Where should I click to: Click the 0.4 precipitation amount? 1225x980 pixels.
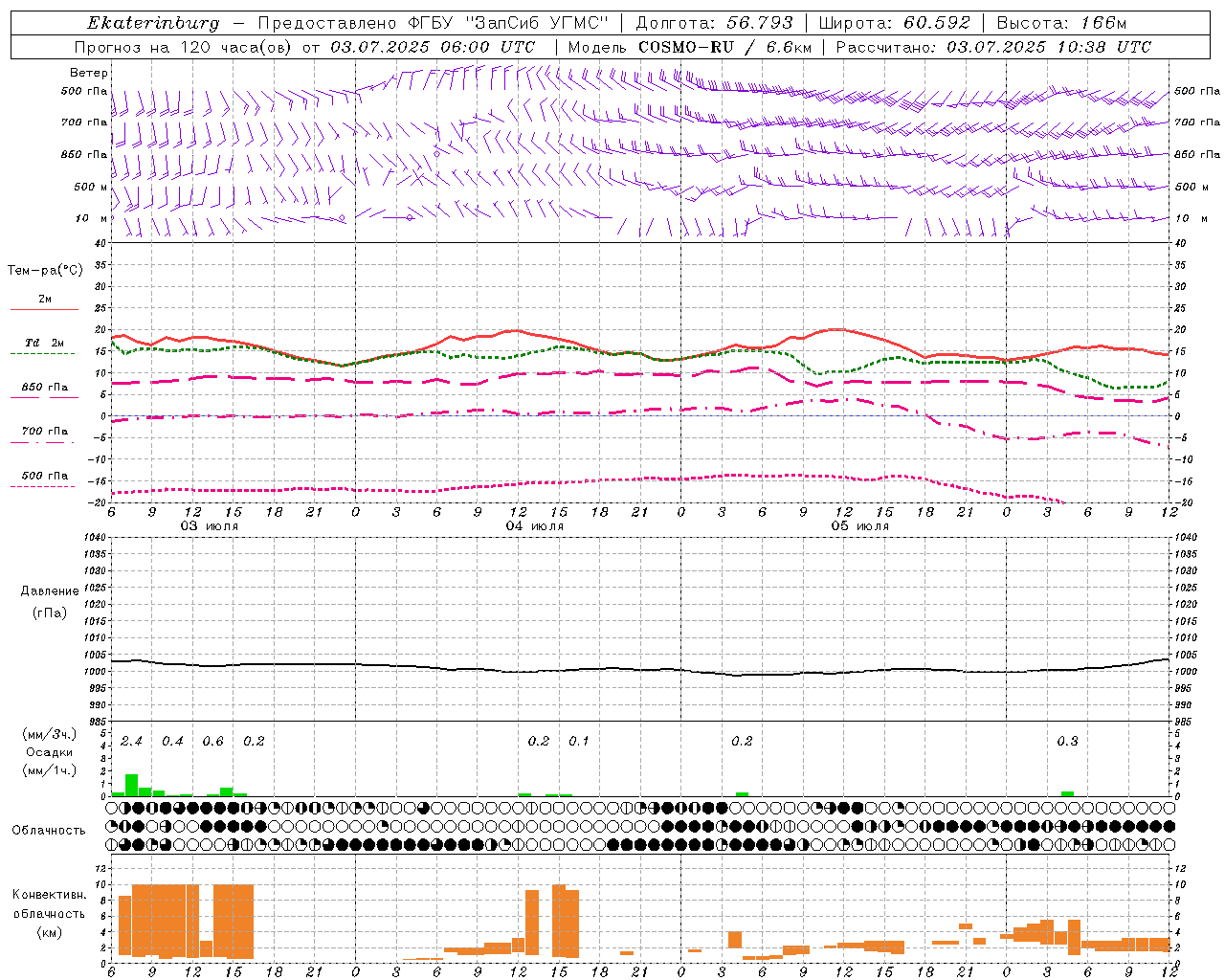click(x=172, y=741)
